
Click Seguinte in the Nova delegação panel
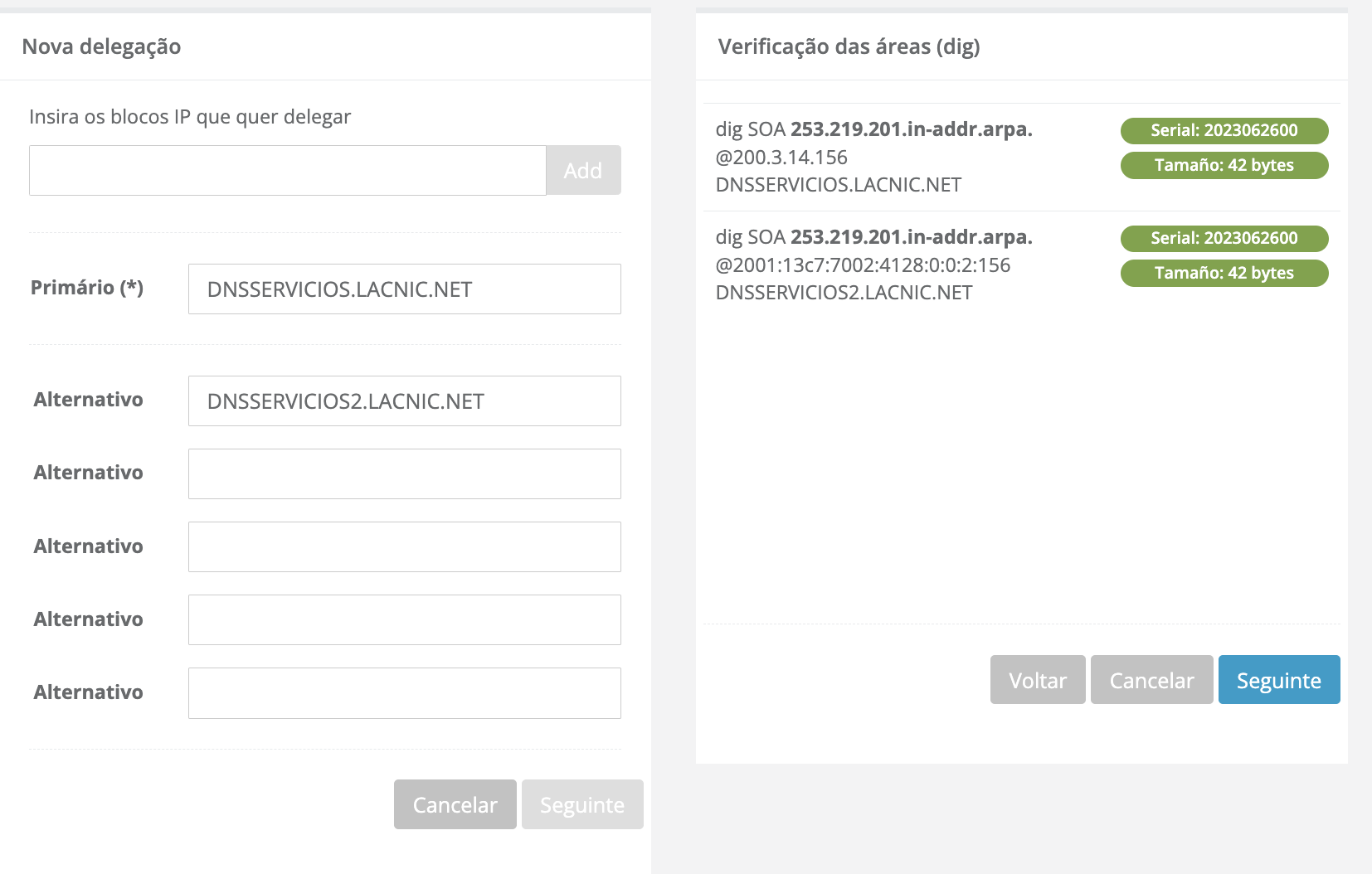pyautogui.click(x=582, y=804)
